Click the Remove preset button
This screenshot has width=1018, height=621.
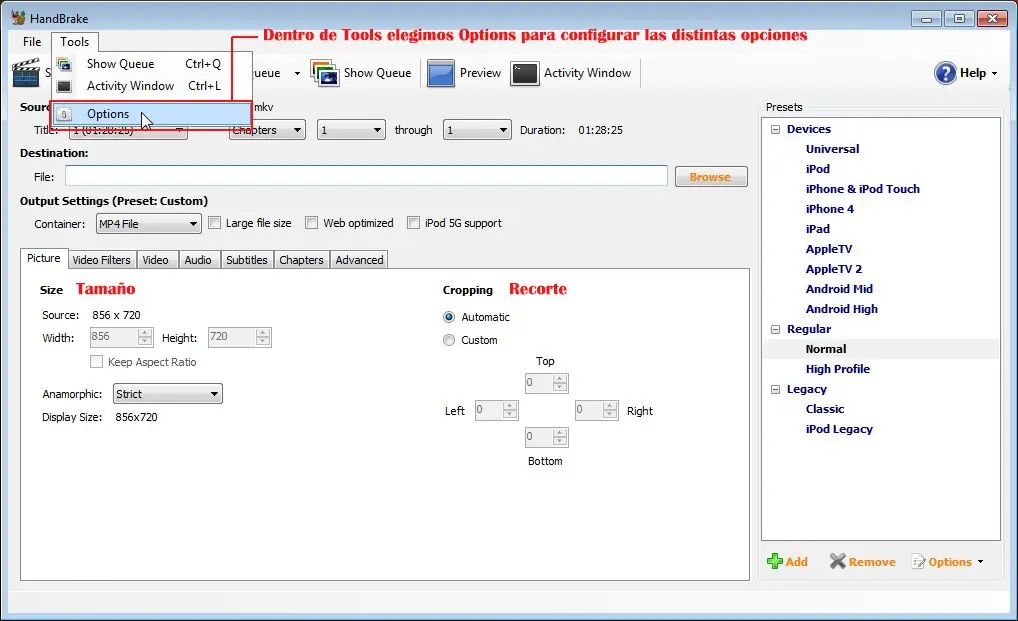863,562
